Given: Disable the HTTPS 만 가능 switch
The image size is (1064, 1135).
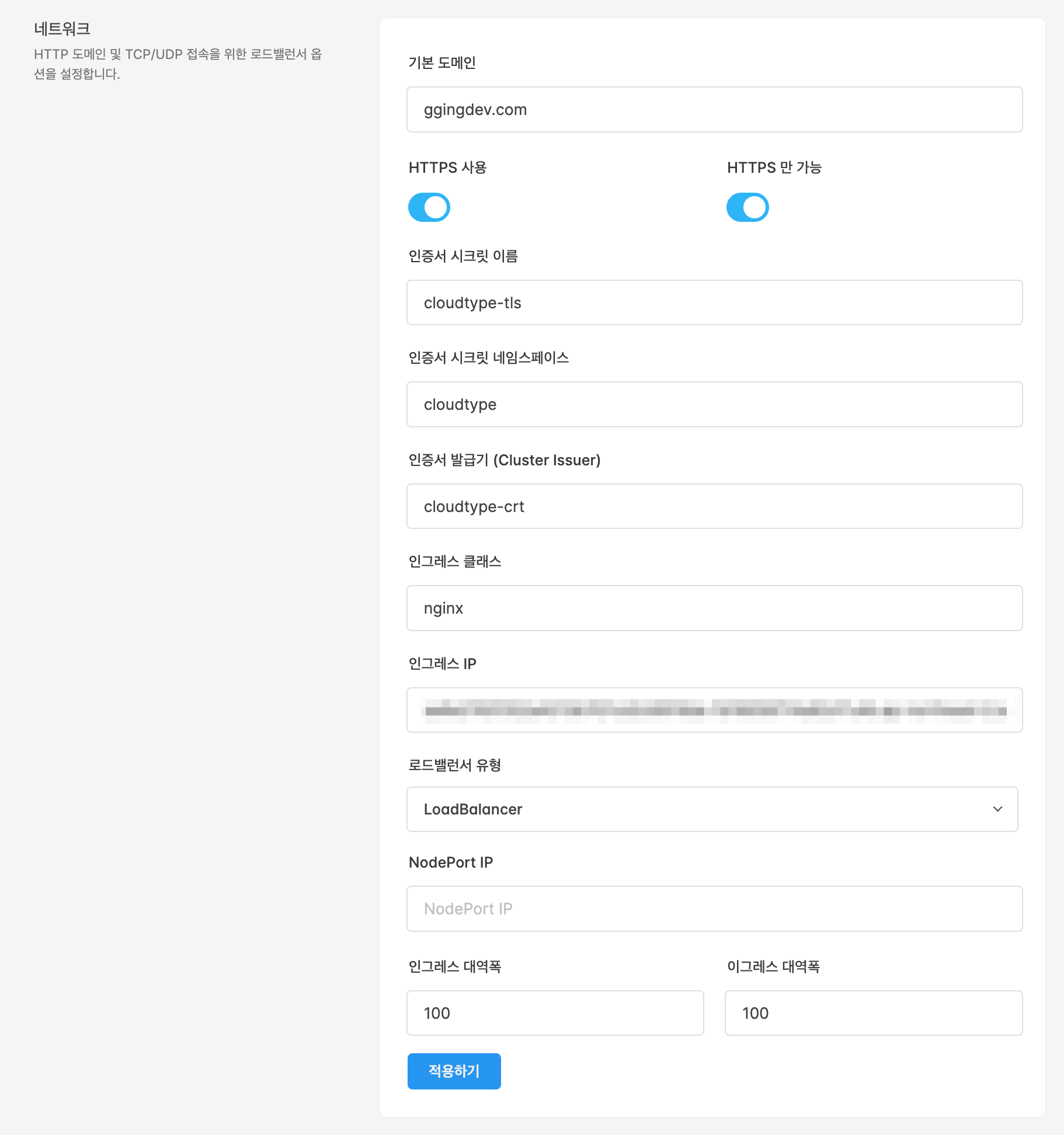Looking at the screenshot, I should click(747, 207).
